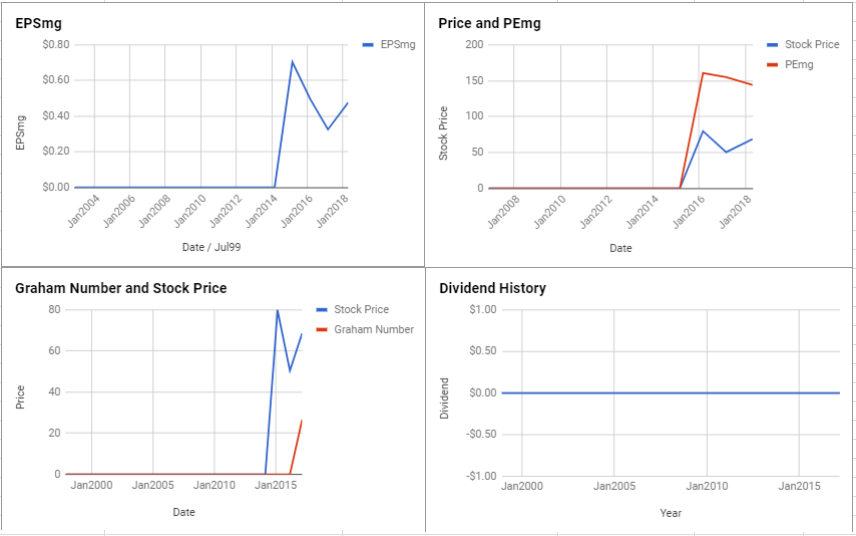856x536 pixels.
Task: Click the EPSmg legend label text
Action: pyautogui.click(x=397, y=45)
